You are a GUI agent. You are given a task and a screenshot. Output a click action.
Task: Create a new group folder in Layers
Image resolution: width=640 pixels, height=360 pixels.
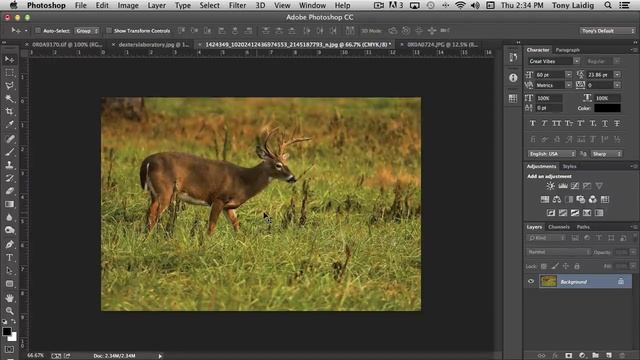(595, 356)
